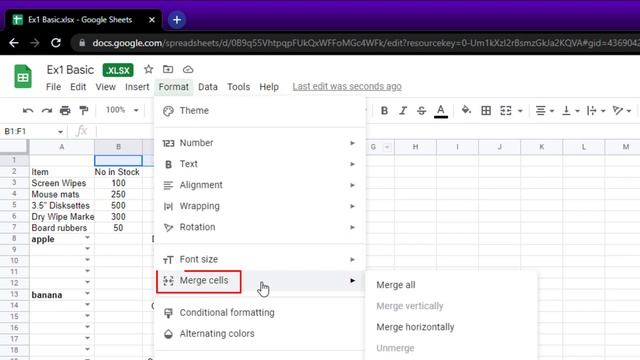Image resolution: width=640 pixels, height=360 pixels.
Task: Choose Alternating colors option
Action: pyautogui.click(x=260, y=334)
